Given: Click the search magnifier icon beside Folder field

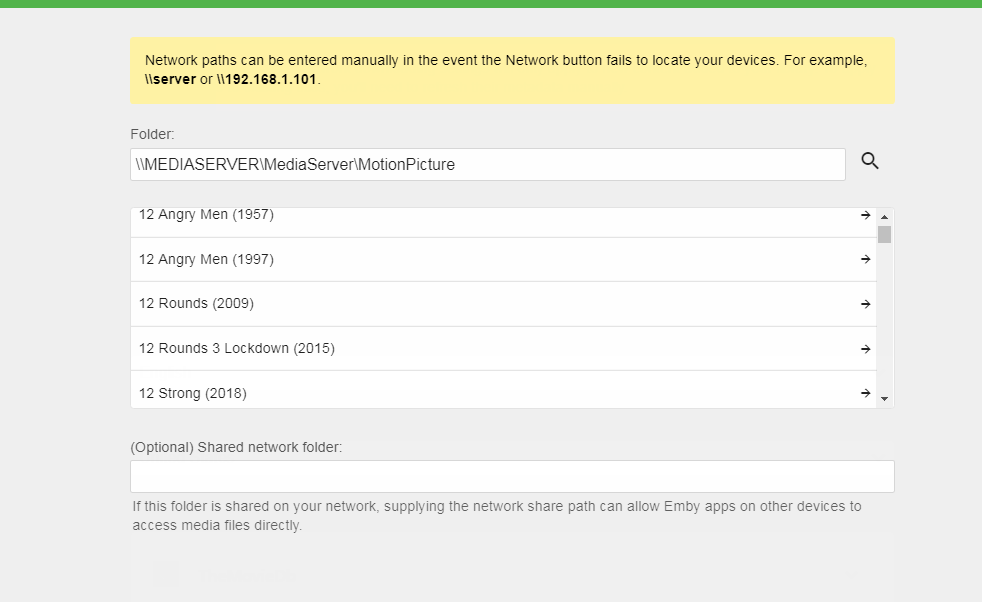Looking at the screenshot, I should click(x=870, y=161).
